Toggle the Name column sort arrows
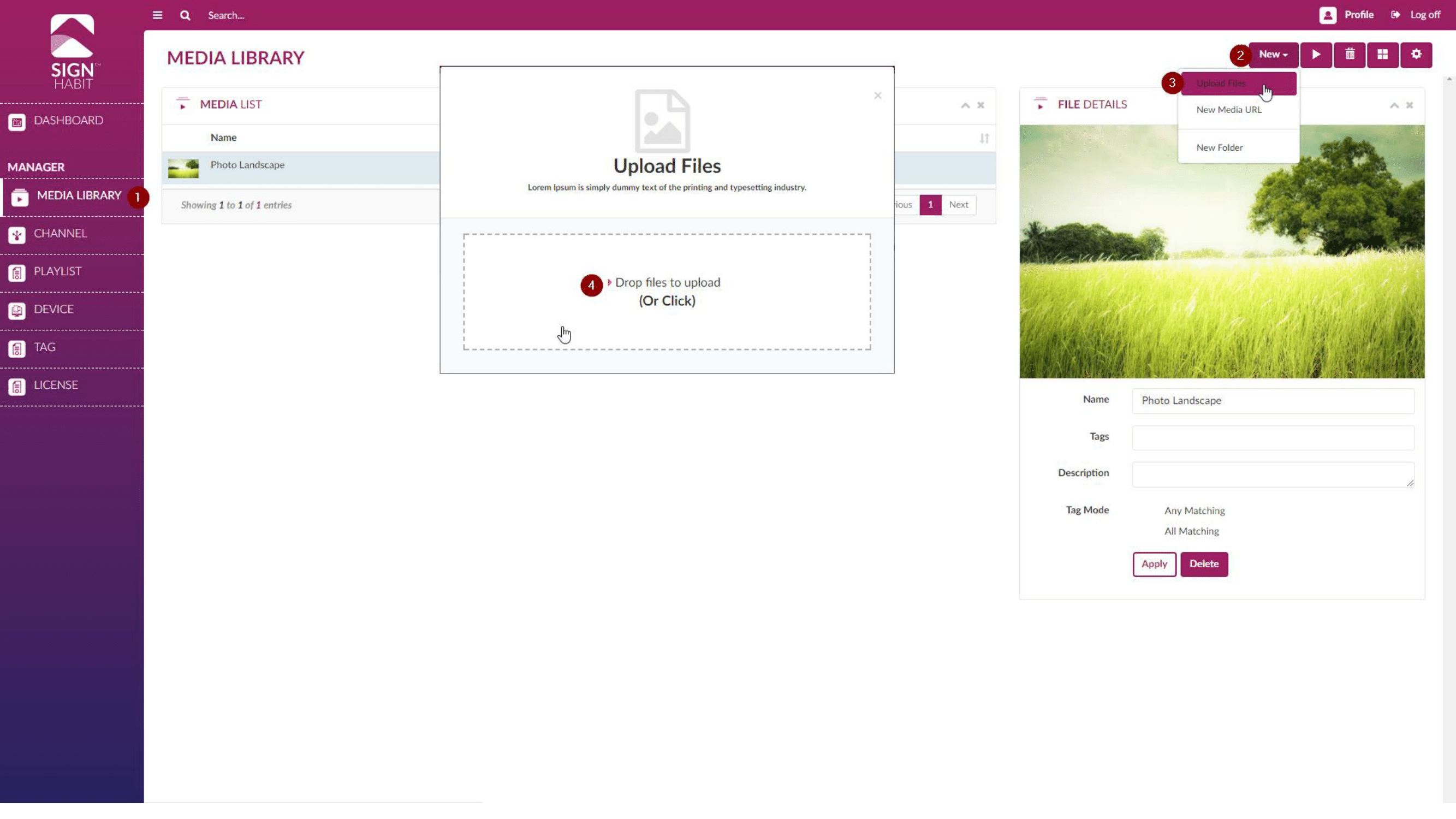Image resolution: width=1456 pixels, height=819 pixels. point(984,139)
